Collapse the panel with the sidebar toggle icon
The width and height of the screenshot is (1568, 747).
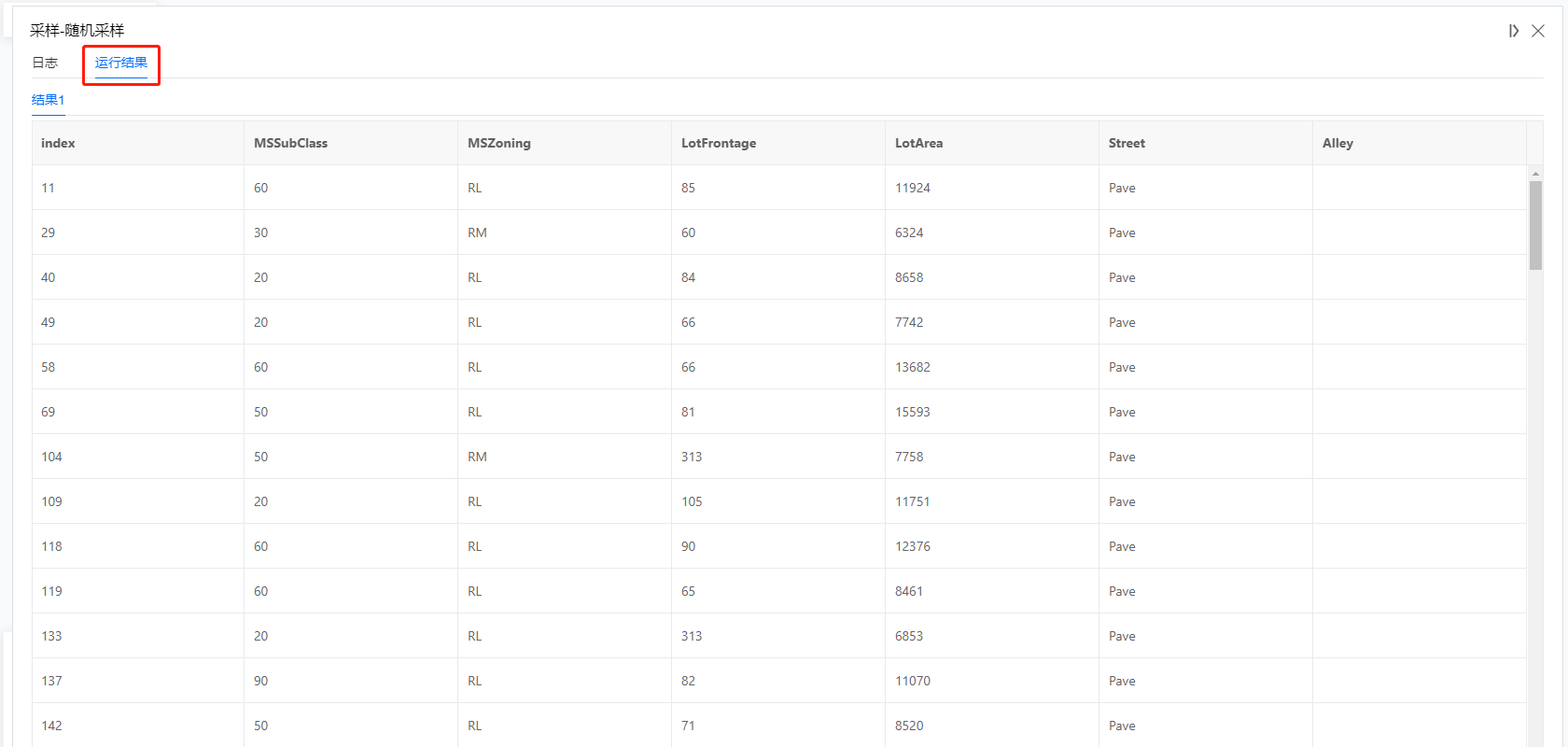coord(1513,31)
